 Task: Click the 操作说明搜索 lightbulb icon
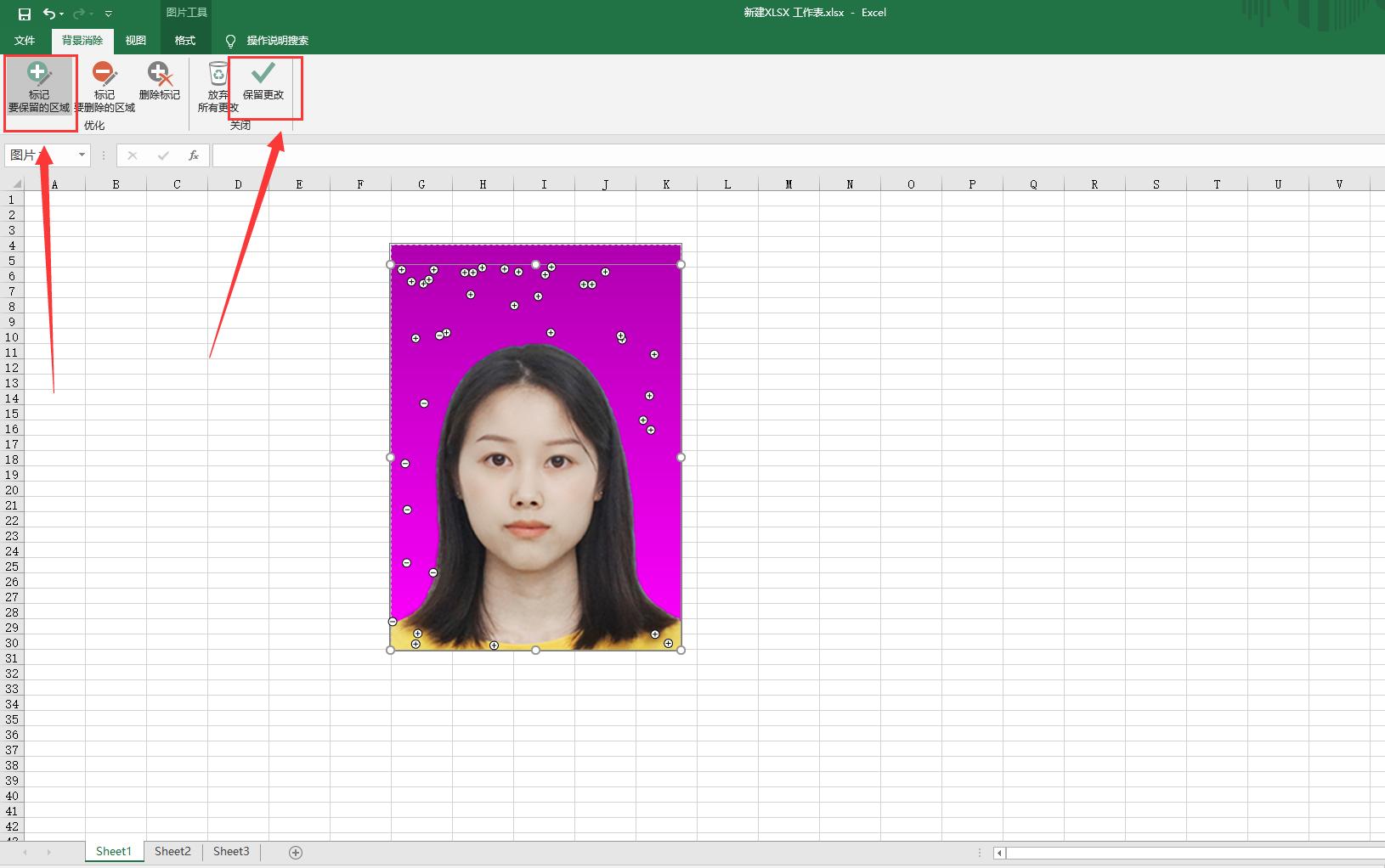click(x=229, y=40)
